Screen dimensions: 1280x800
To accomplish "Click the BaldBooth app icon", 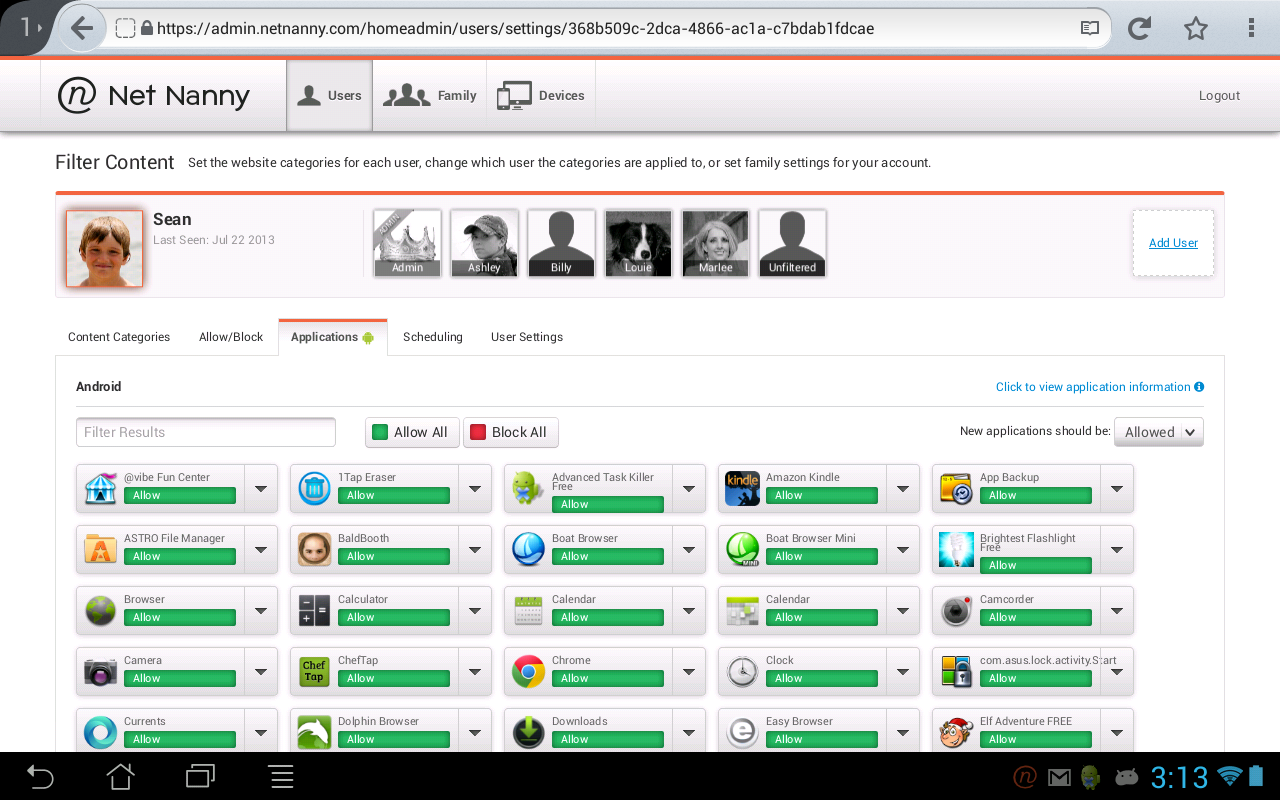I will click(x=315, y=549).
